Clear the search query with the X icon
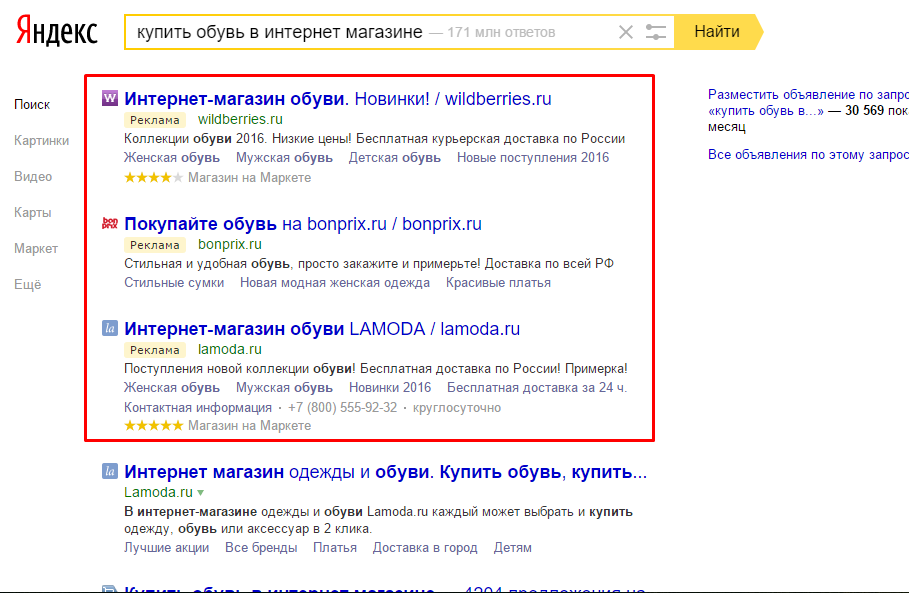Screen dimensions: 909x593 coord(626,32)
